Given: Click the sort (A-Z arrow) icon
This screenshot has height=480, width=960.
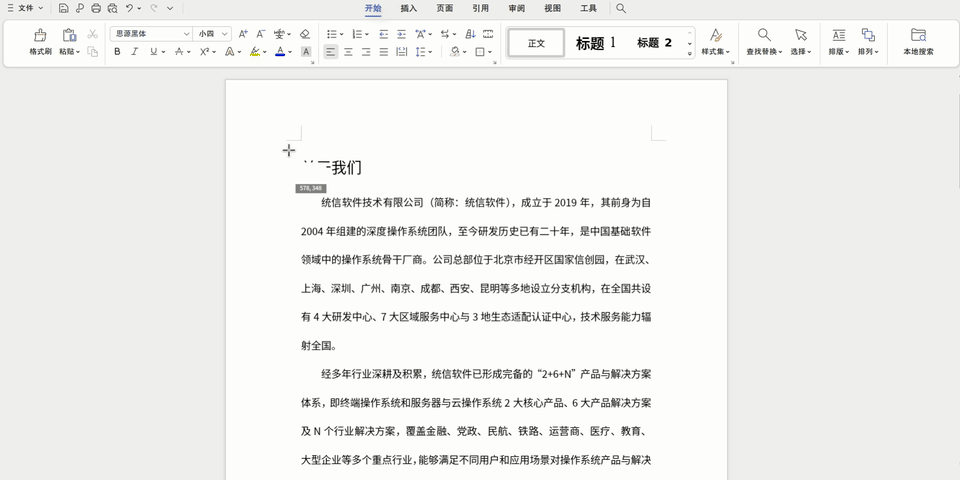Looking at the screenshot, I should [470, 34].
